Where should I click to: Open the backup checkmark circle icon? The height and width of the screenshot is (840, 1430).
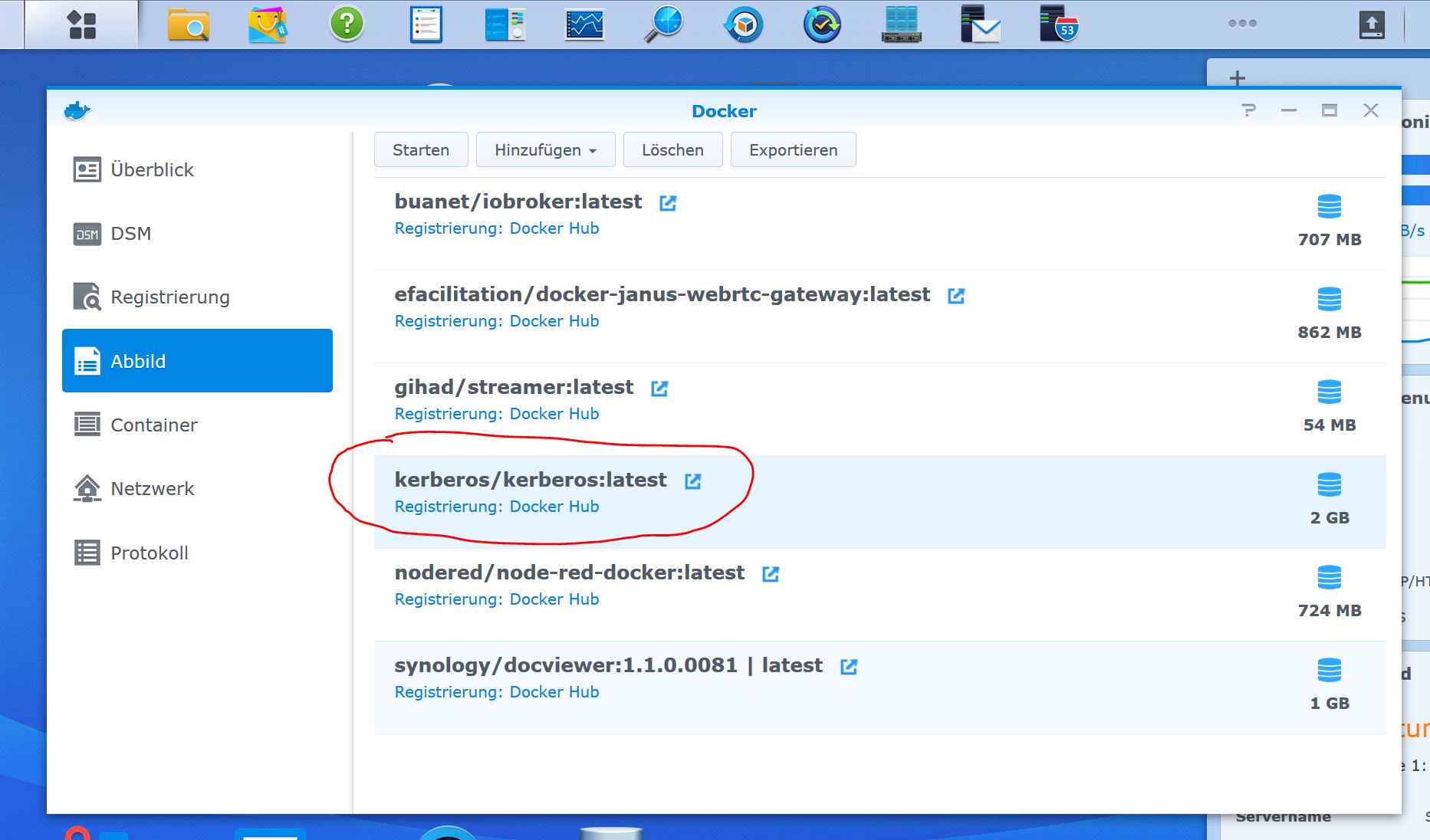pos(822,25)
